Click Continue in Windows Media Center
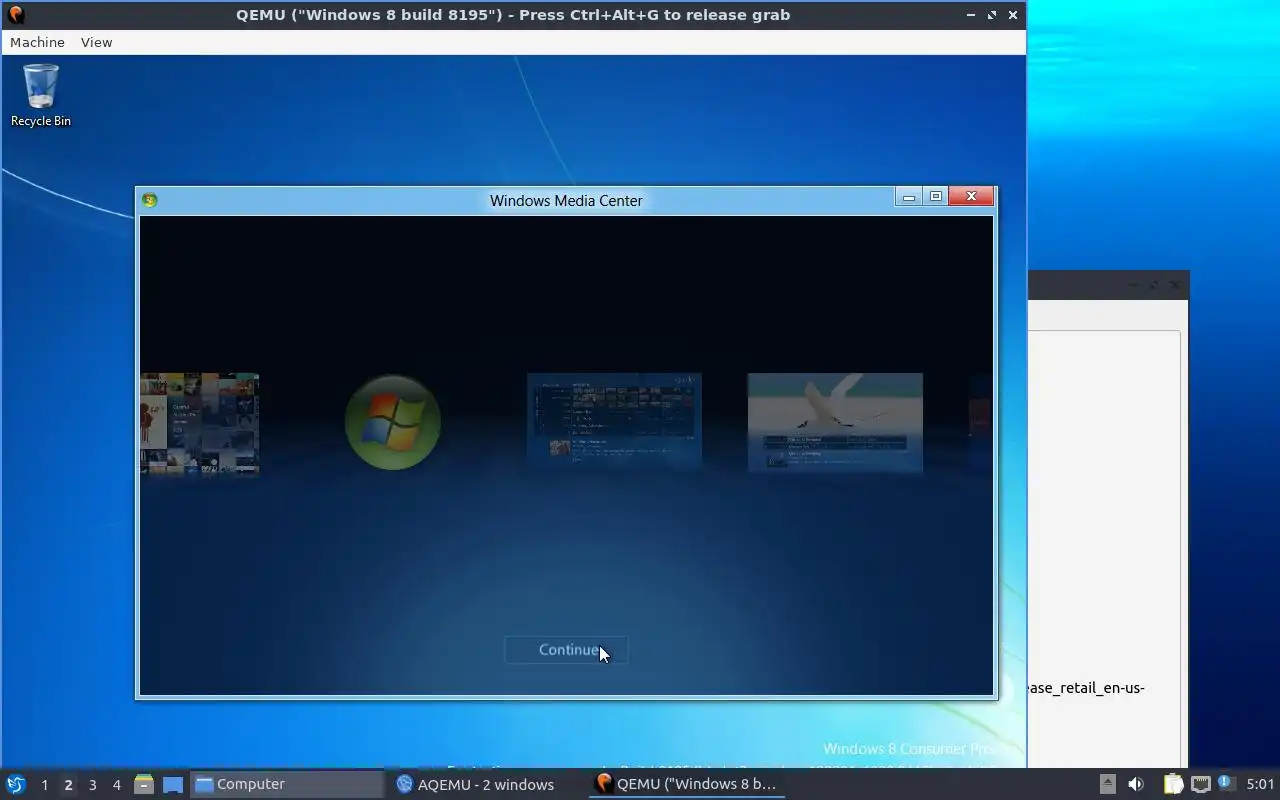Screen dimensions: 1280x800 [x=566, y=650]
